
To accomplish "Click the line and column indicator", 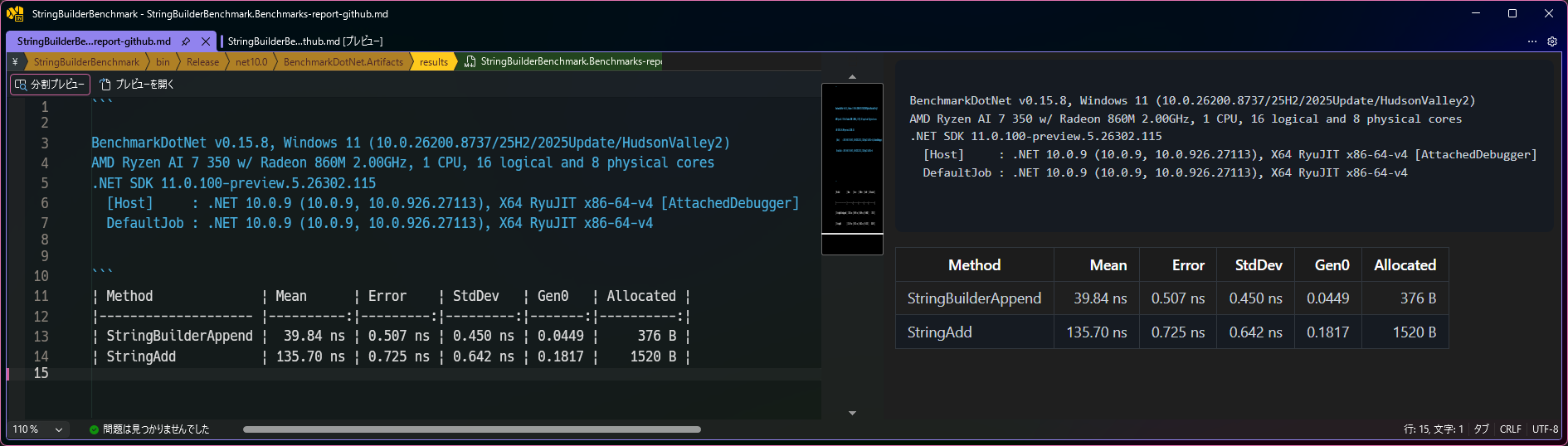I will click(x=1434, y=429).
